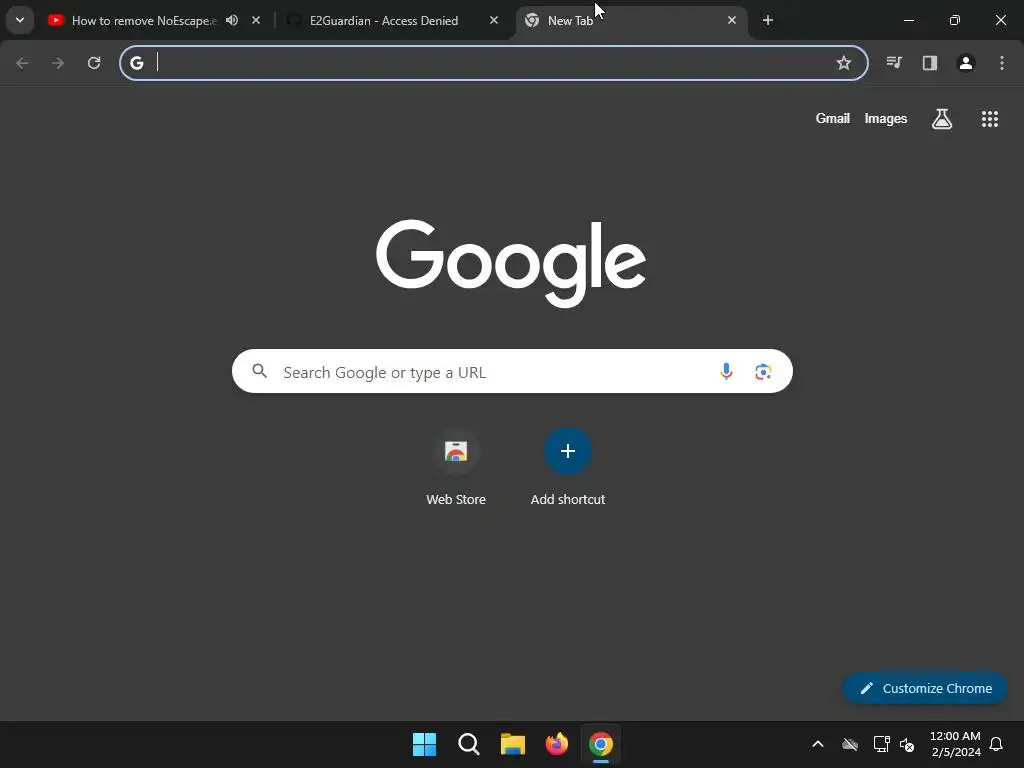
Task: Go back to previous page
Action: (22, 63)
